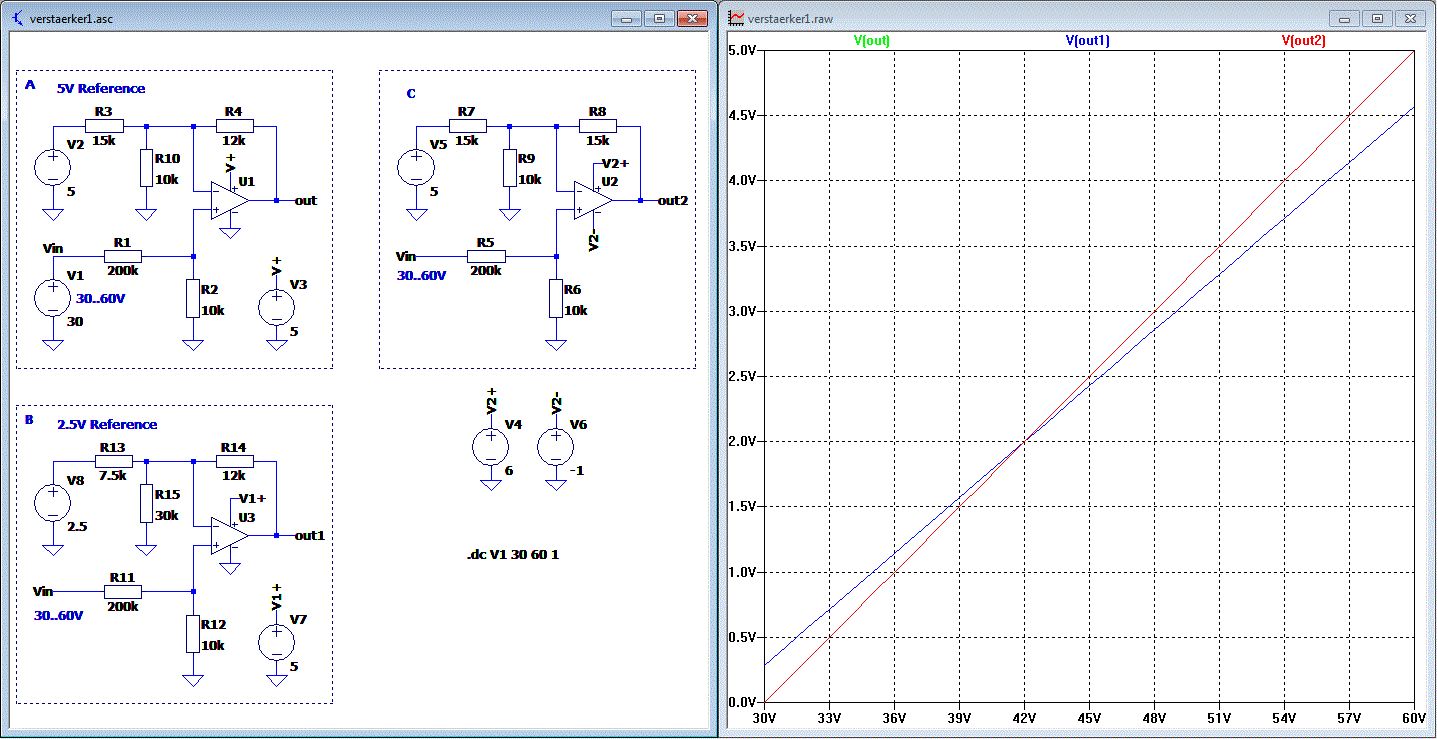
Task: Click the .dc V1 30 60 1 directive
Action: point(512,553)
